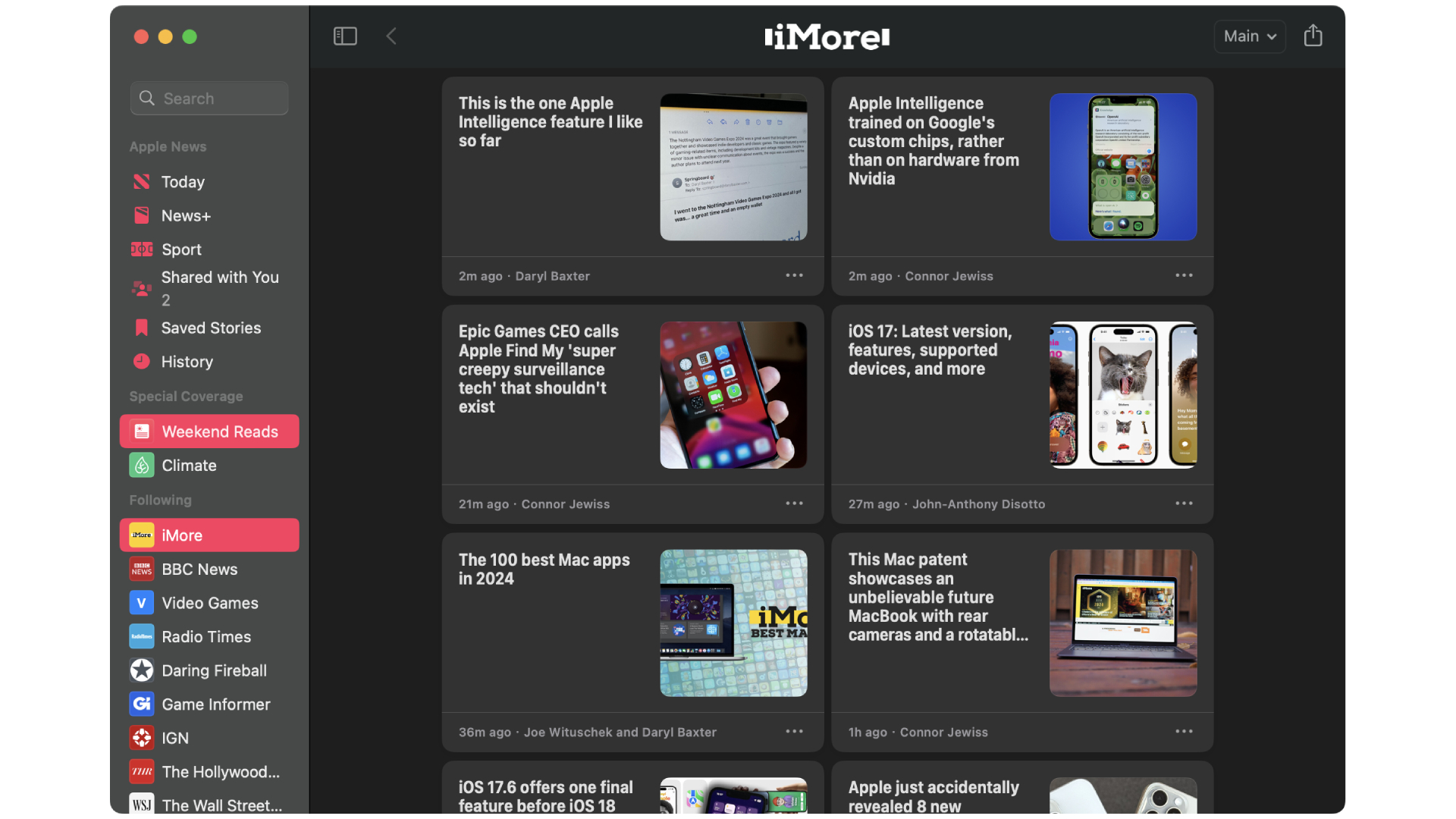Read the Google custom chips article

934,141
